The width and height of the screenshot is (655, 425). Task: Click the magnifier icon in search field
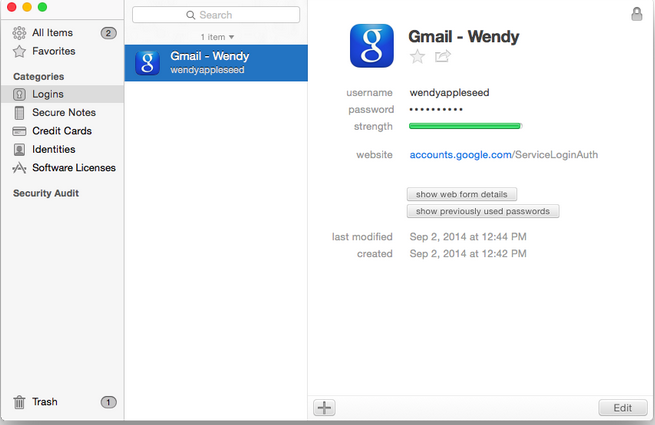pyautogui.click(x=190, y=15)
